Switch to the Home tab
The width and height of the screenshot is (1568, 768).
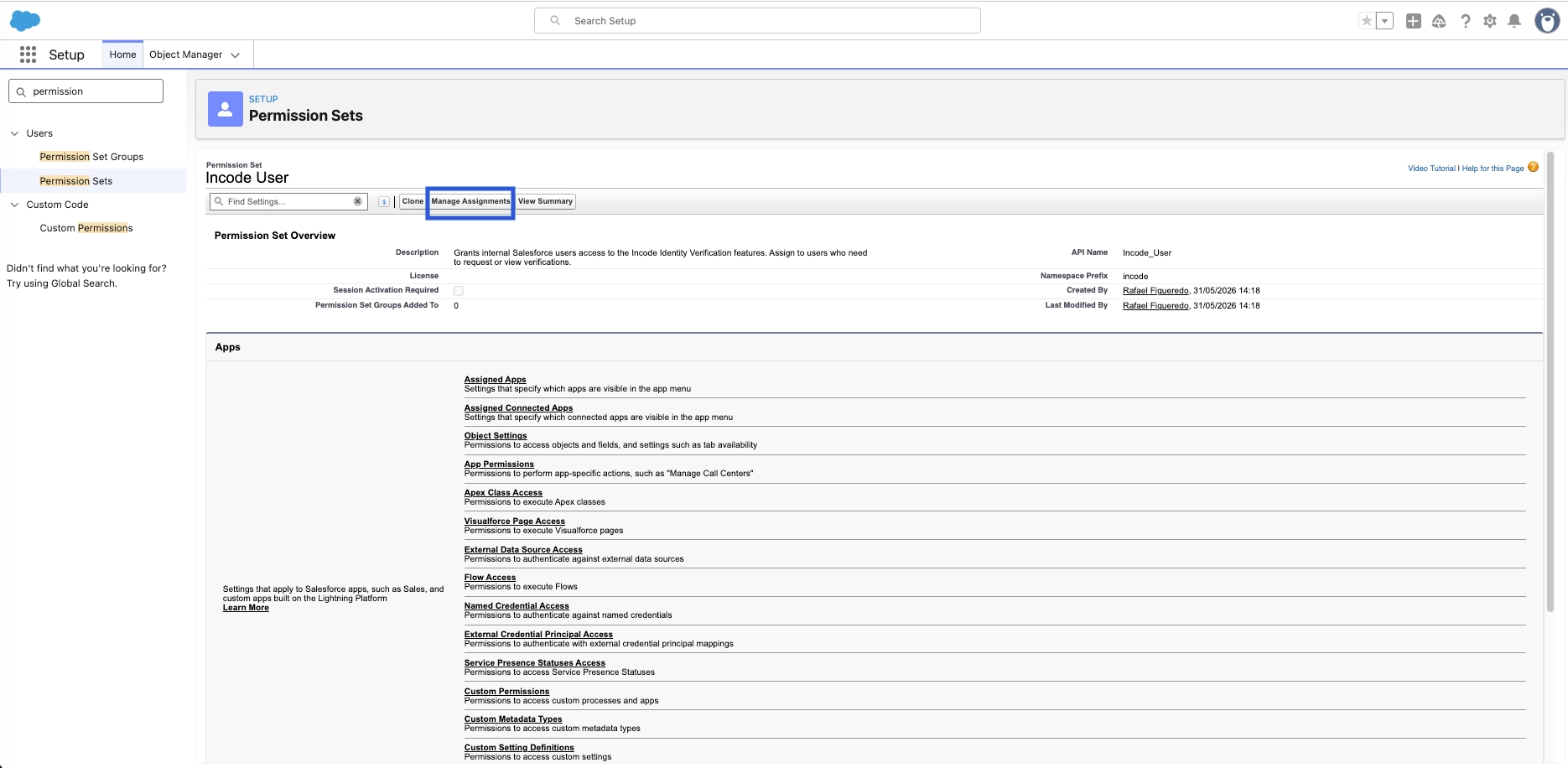pyautogui.click(x=122, y=54)
